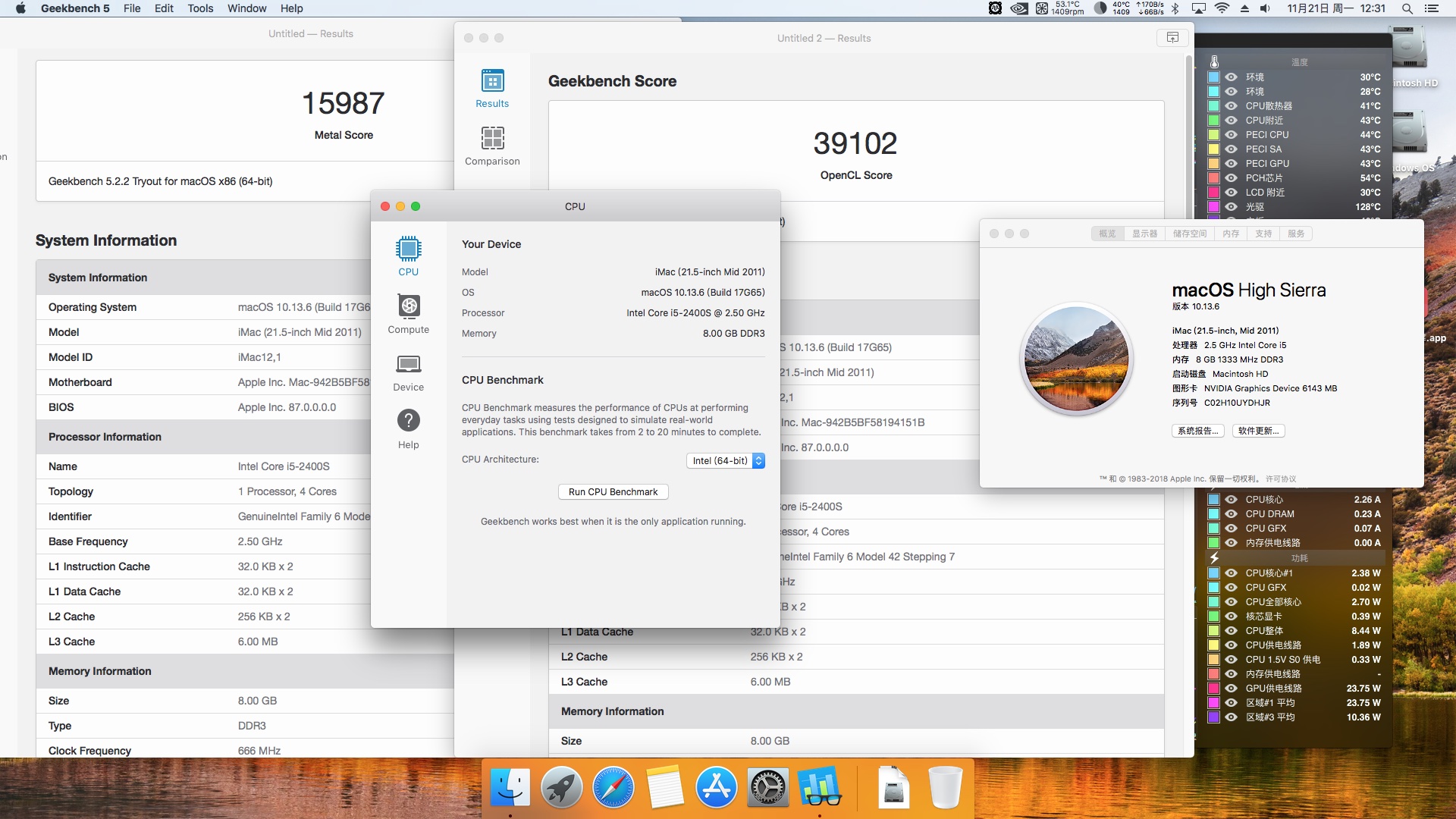This screenshot has width=1456, height=819.
Task: Toggle visibility eye for PECI SA sensor
Action: [x=1231, y=149]
